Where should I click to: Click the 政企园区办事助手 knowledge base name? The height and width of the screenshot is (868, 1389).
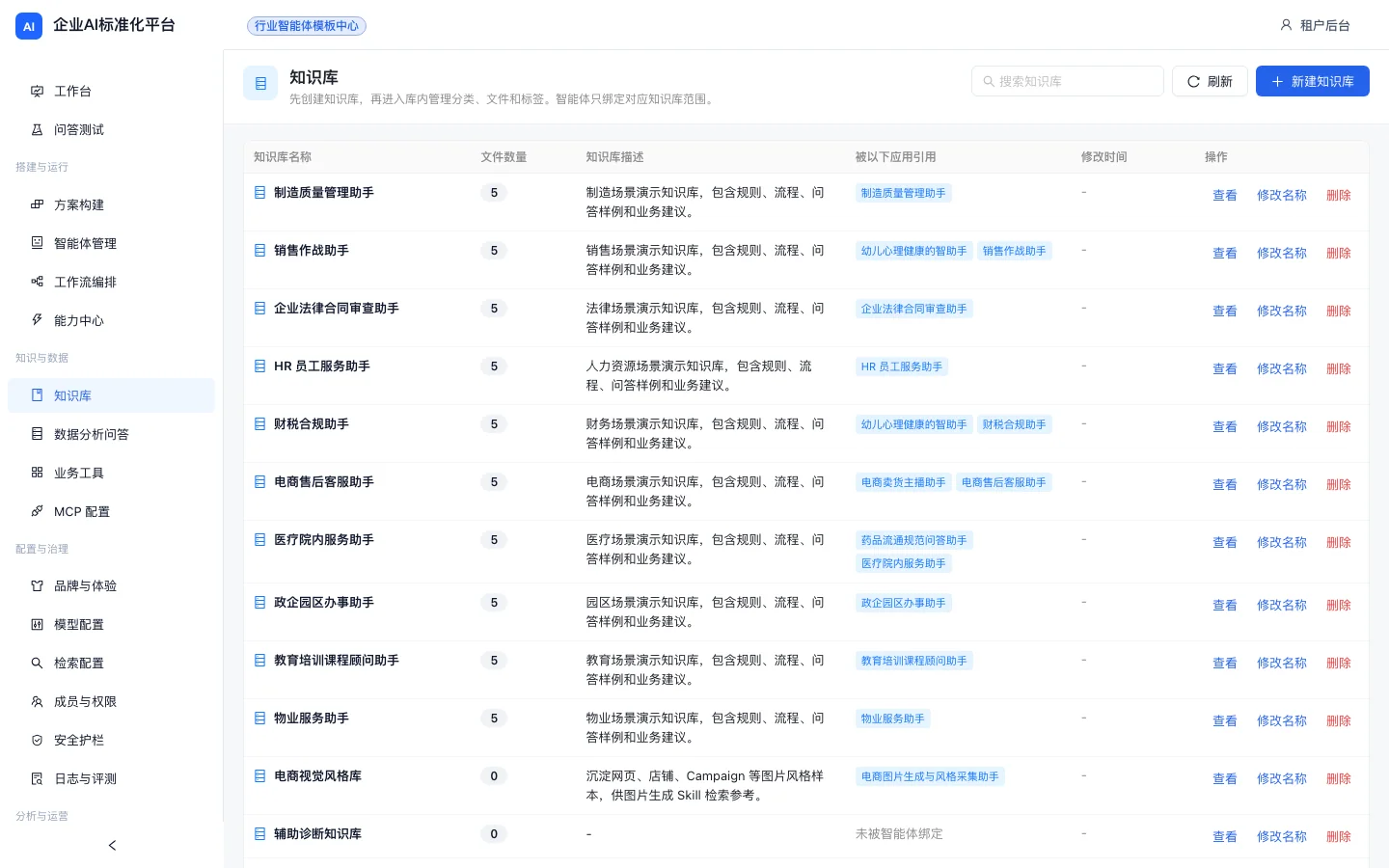click(324, 603)
